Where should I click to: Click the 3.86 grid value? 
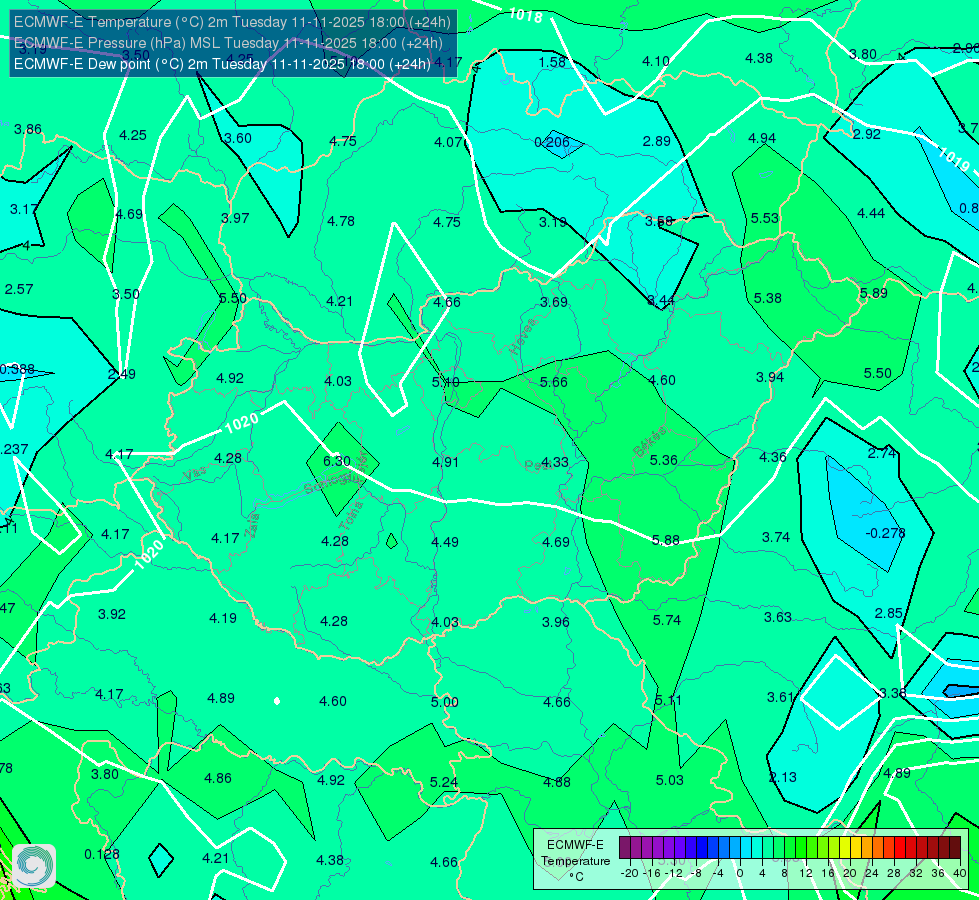28,129
